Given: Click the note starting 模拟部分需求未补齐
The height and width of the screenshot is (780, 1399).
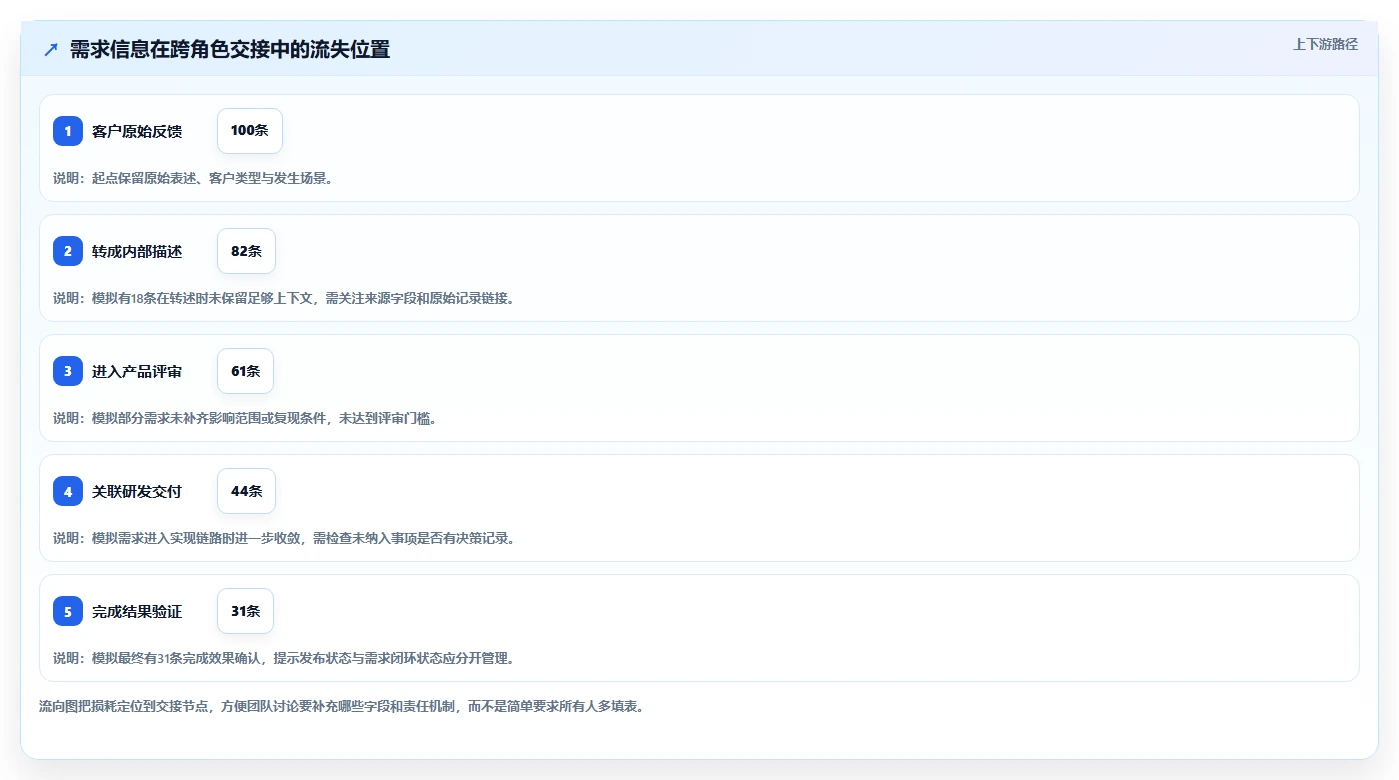Looking at the screenshot, I should click(245, 418).
